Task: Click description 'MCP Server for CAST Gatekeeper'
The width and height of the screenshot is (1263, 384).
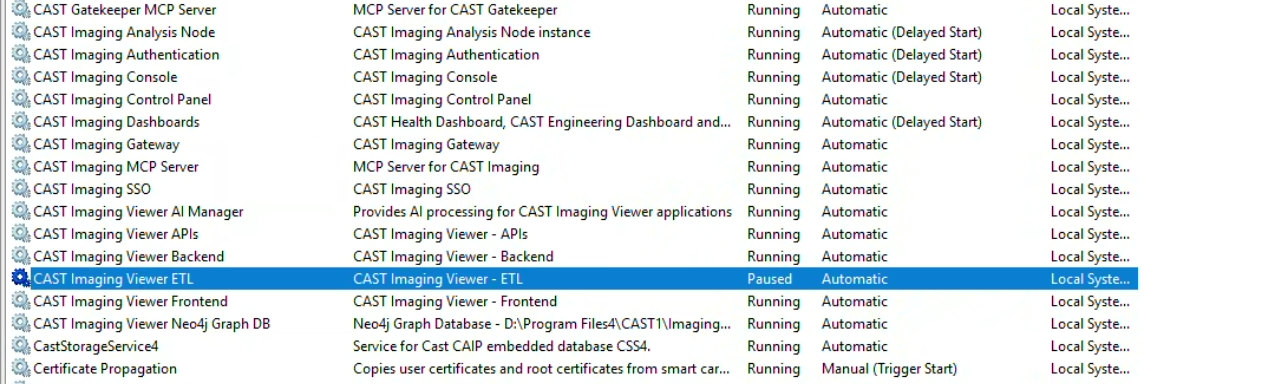Action: click(x=455, y=10)
